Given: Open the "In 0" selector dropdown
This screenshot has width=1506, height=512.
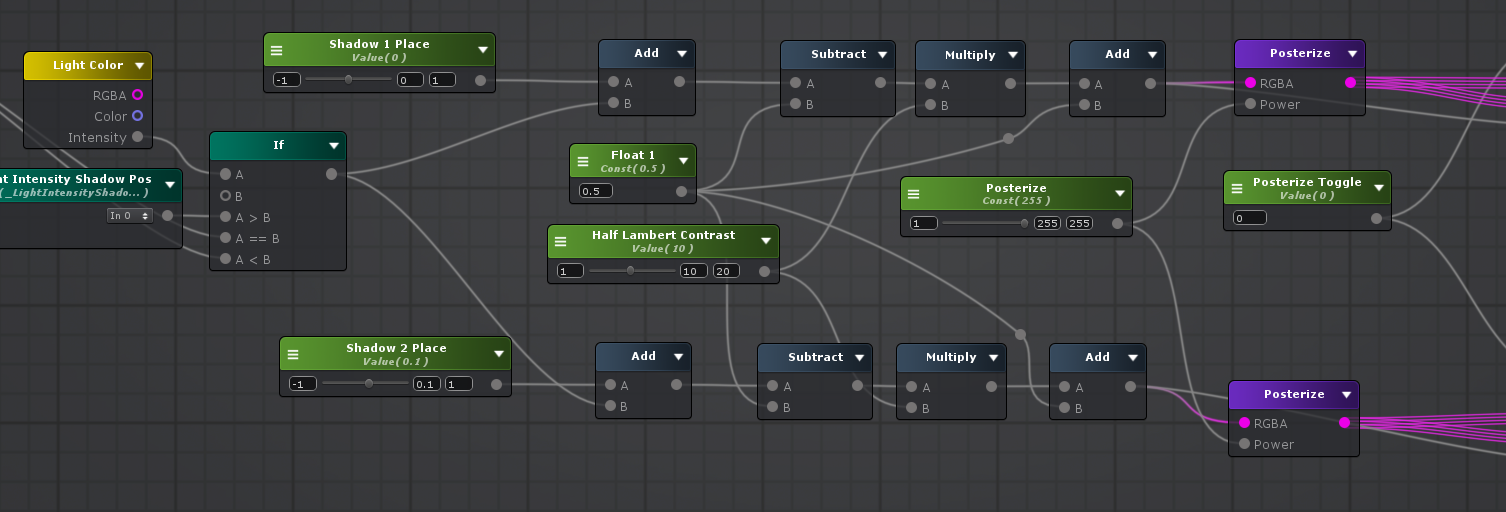Looking at the screenshot, I should (x=129, y=216).
